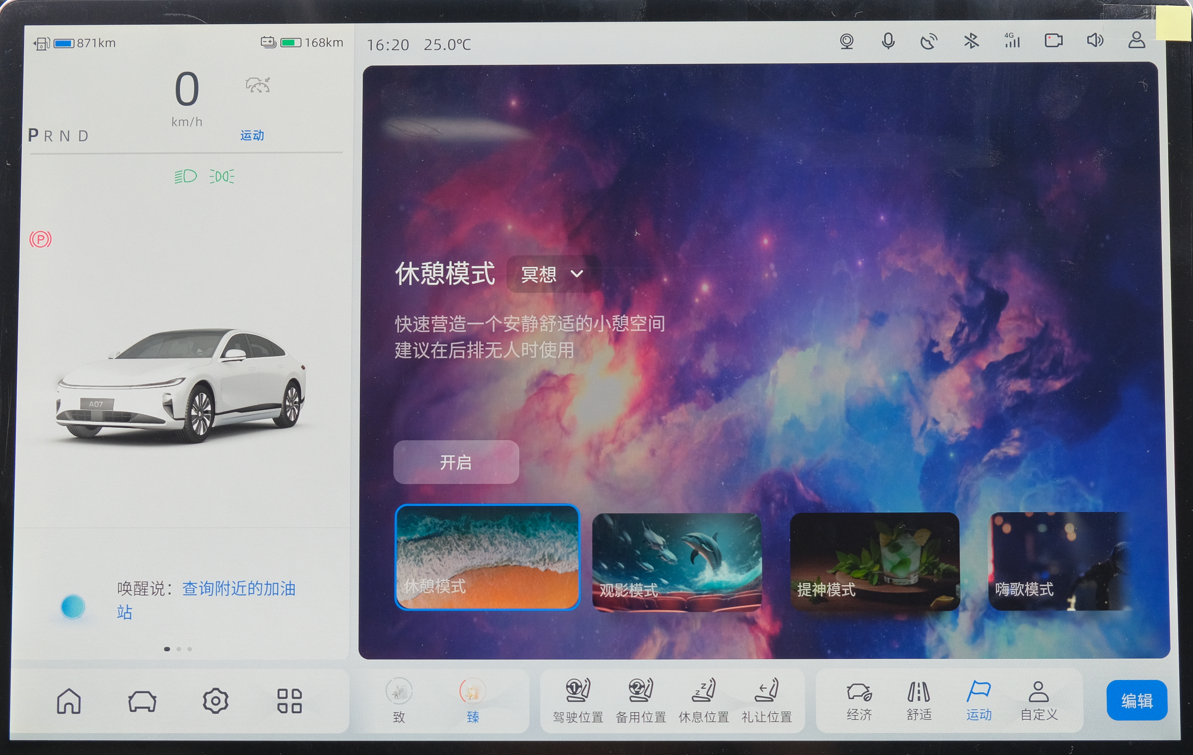Open the dashcam recorder icon
The image size is (1193, 755).
click(1053, 41)
